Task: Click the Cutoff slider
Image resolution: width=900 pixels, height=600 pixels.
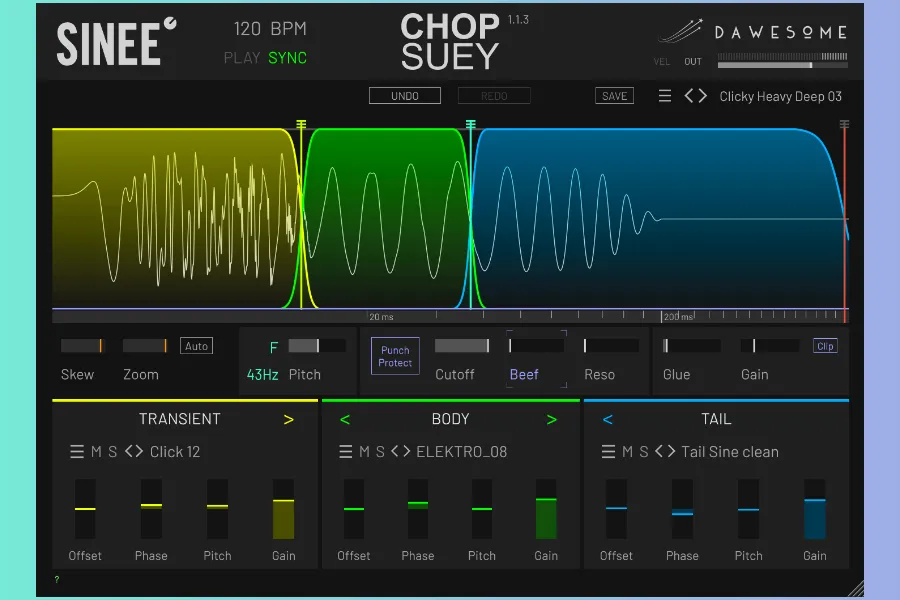Action: pos(462,346)
